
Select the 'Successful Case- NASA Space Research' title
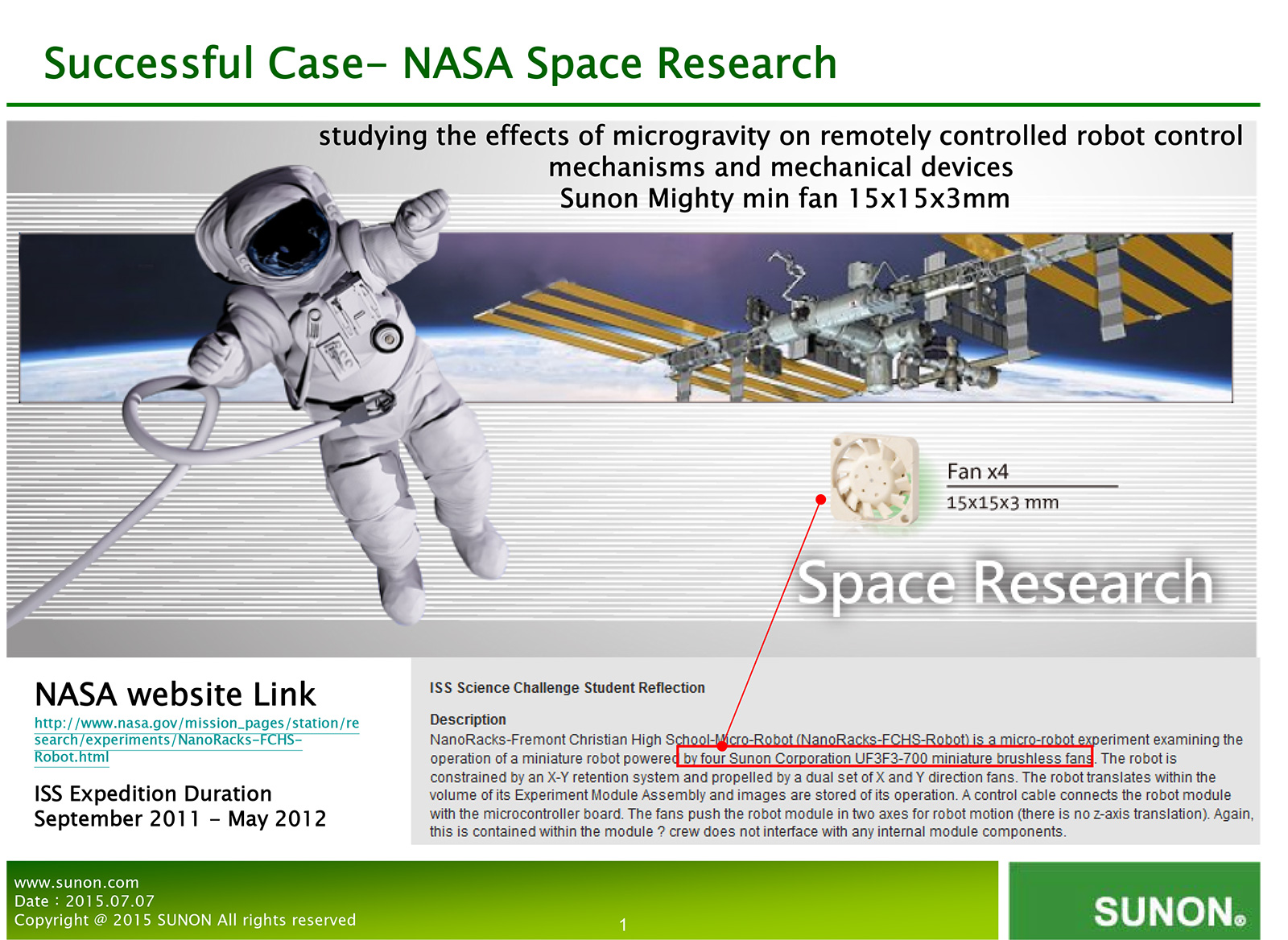440,64
